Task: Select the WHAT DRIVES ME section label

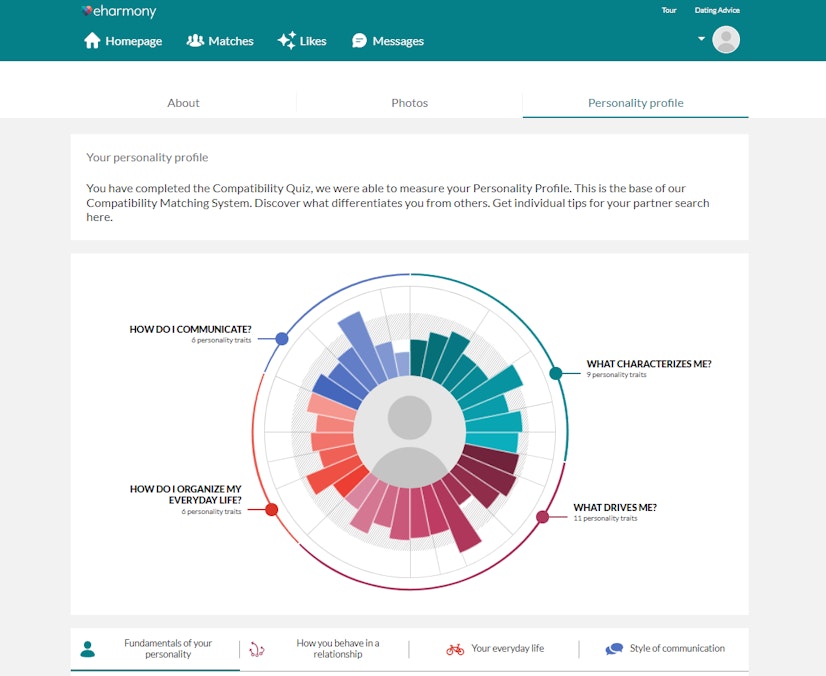Action: 617,507
